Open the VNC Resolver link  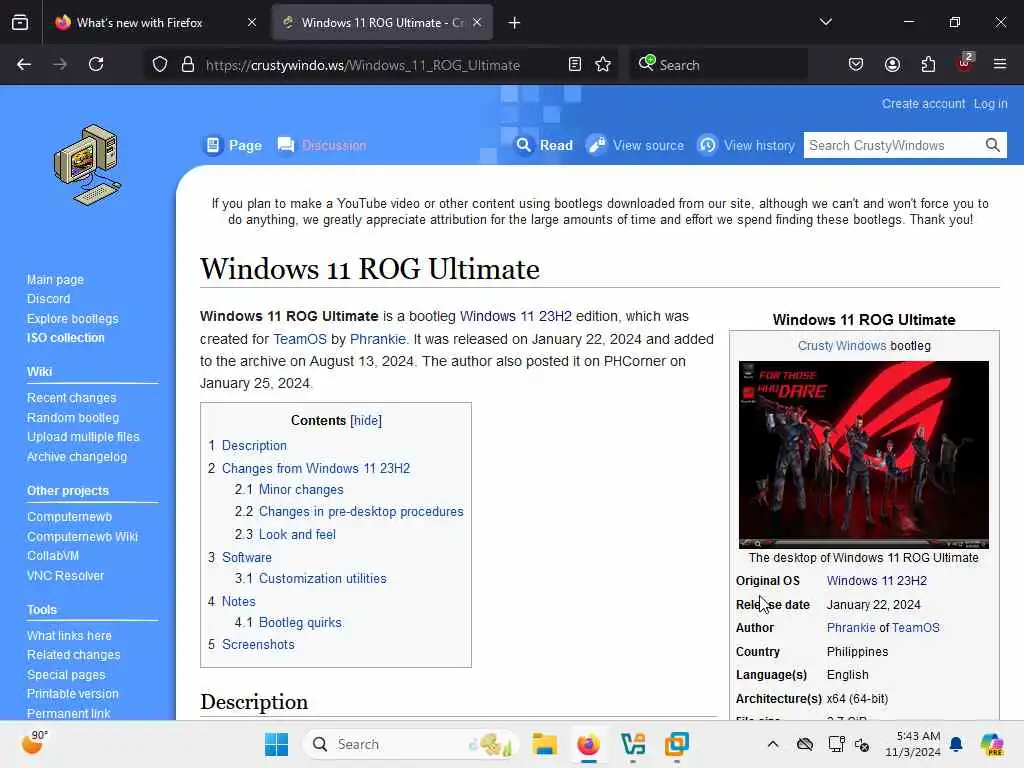click(65, 575)
